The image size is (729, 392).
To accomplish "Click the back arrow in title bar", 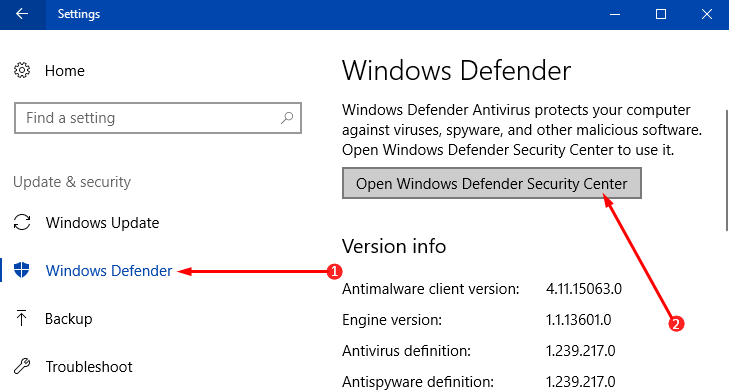I will (22, 14).
